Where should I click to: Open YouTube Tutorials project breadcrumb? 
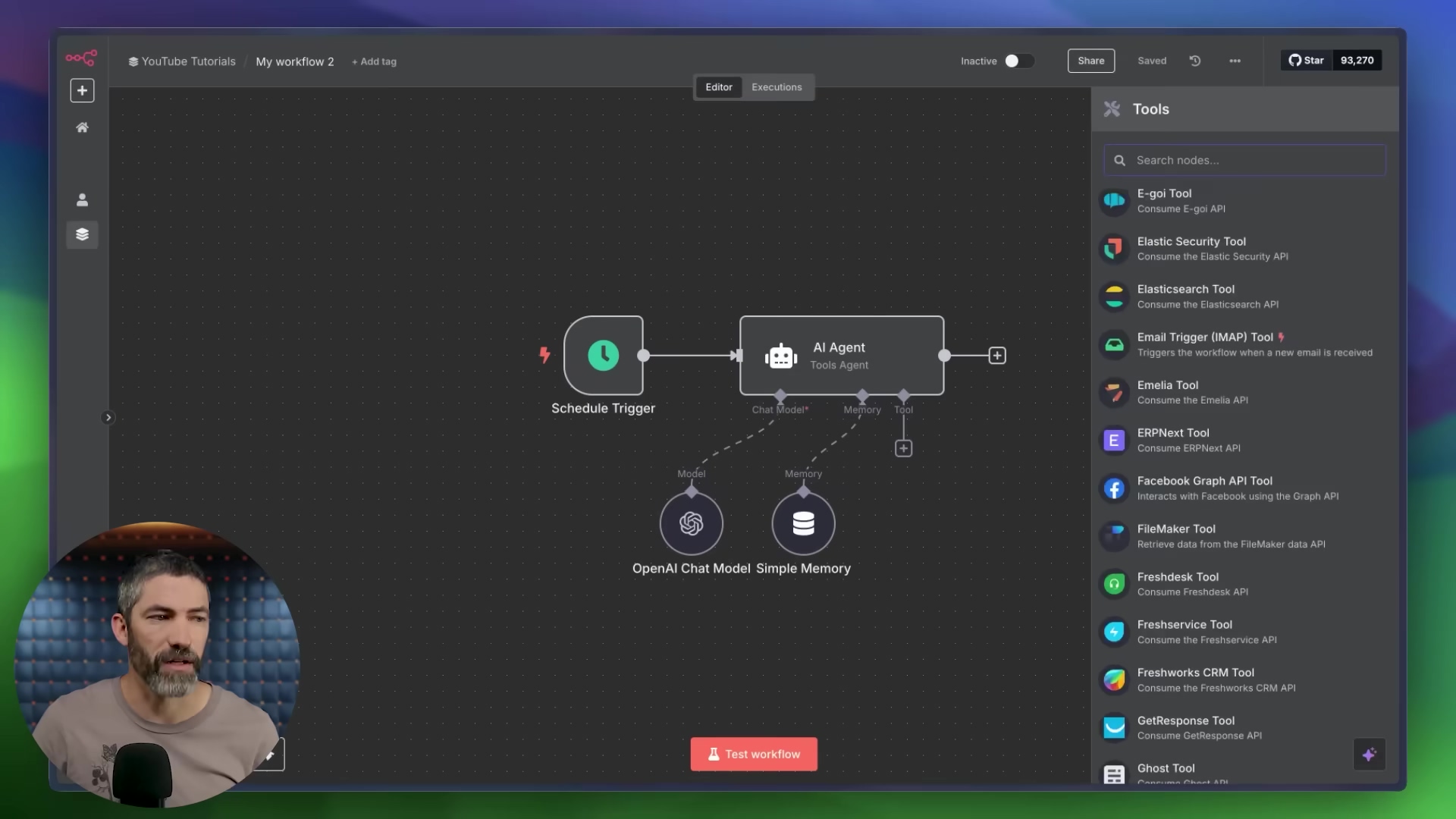pyautogui.click(x=182, y=61)
